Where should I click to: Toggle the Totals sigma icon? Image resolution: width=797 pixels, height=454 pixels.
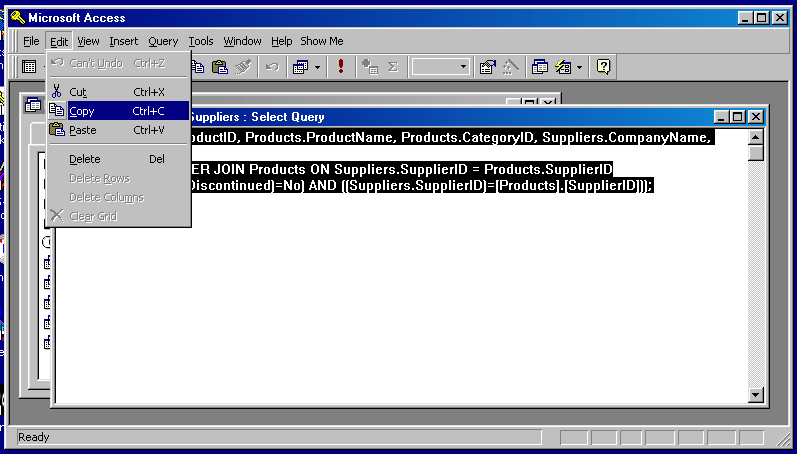392,67
